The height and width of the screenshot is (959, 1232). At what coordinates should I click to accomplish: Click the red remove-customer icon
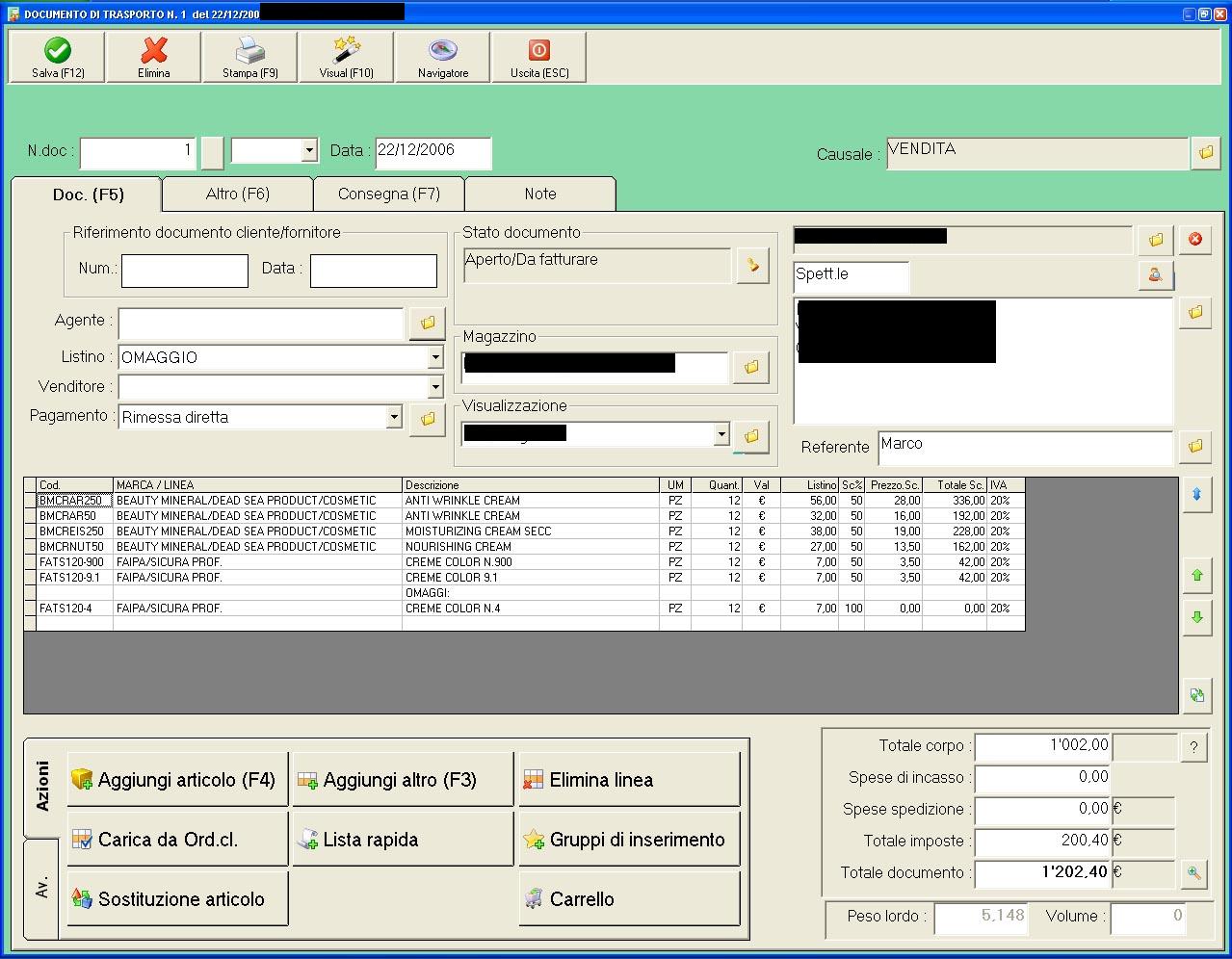point(1195,239)
